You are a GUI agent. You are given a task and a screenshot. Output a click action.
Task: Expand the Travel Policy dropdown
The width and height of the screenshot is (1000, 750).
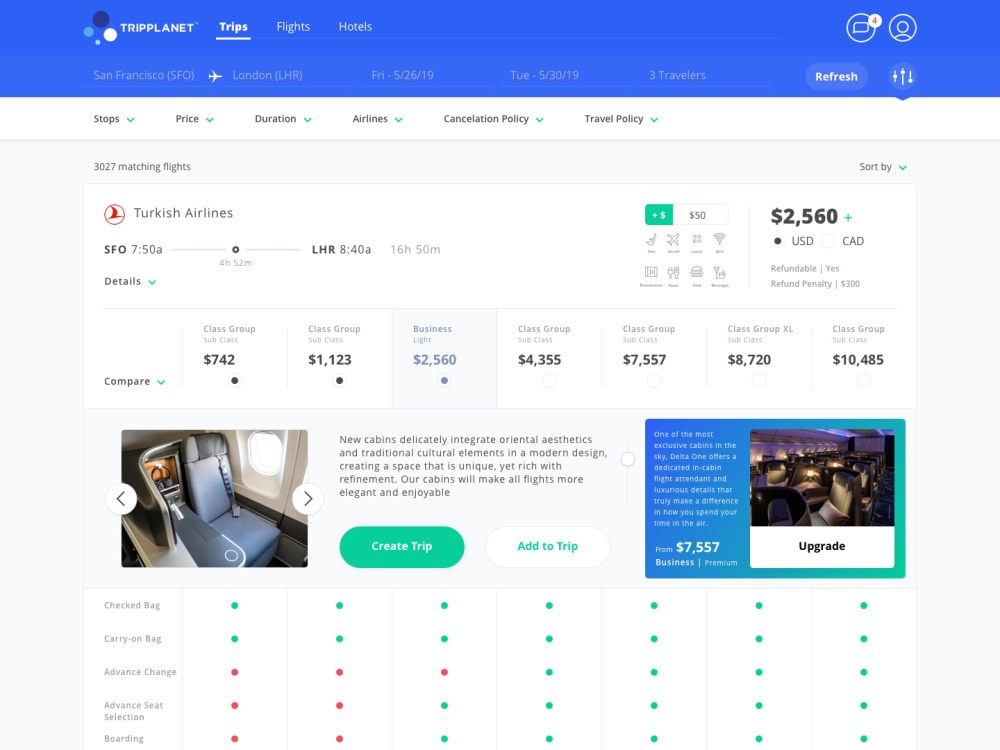click(621, 119)
